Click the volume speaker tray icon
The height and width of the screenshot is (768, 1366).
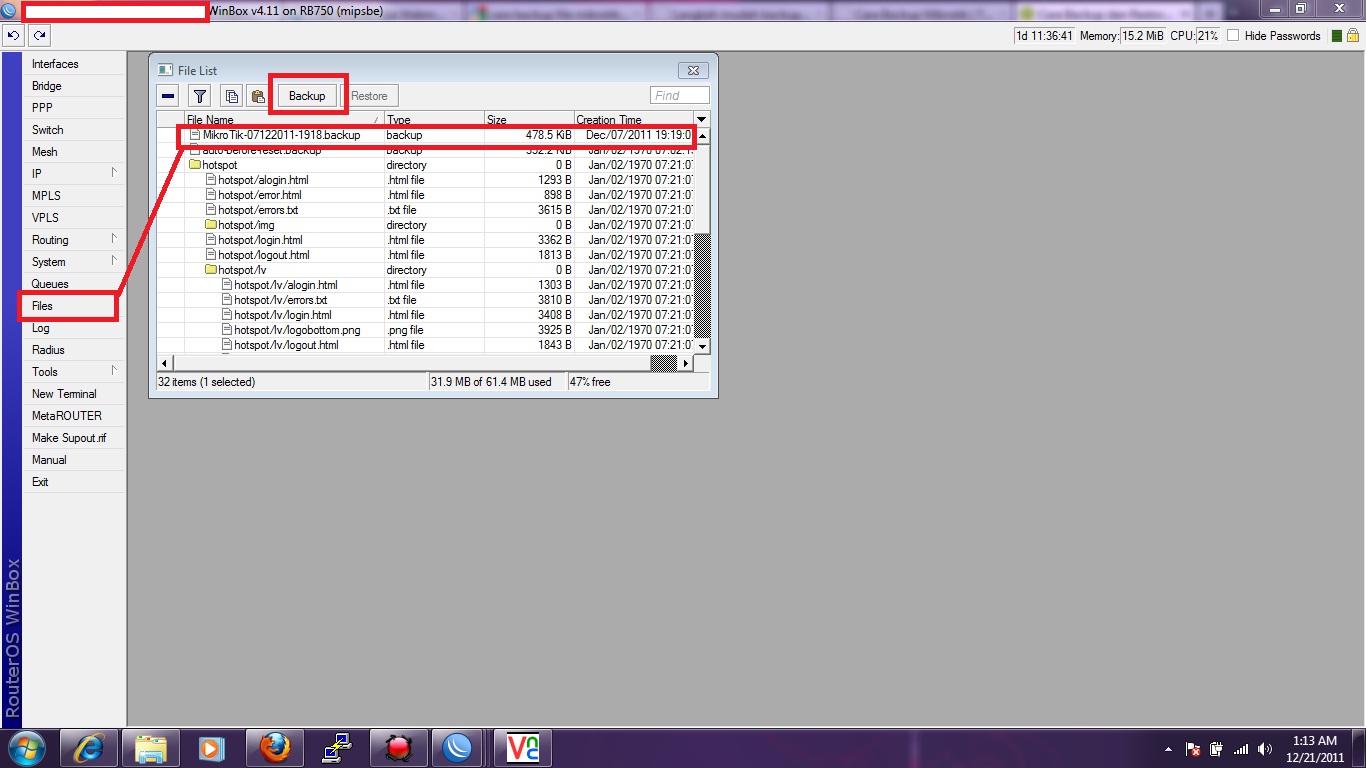[1264, 749]
